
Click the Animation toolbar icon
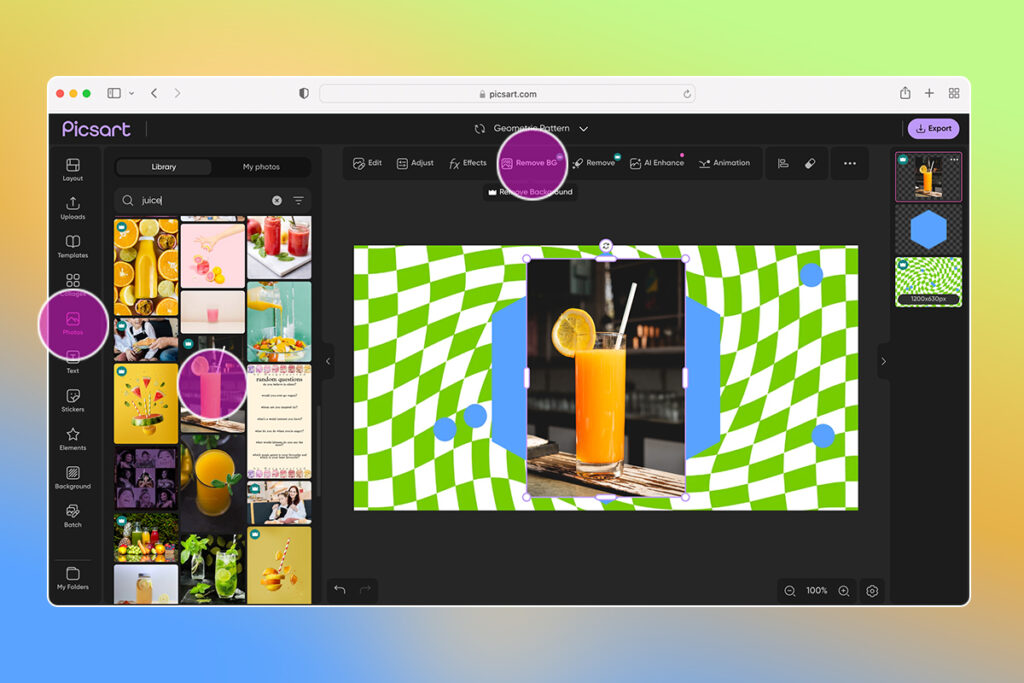click(x=725, y=162)
